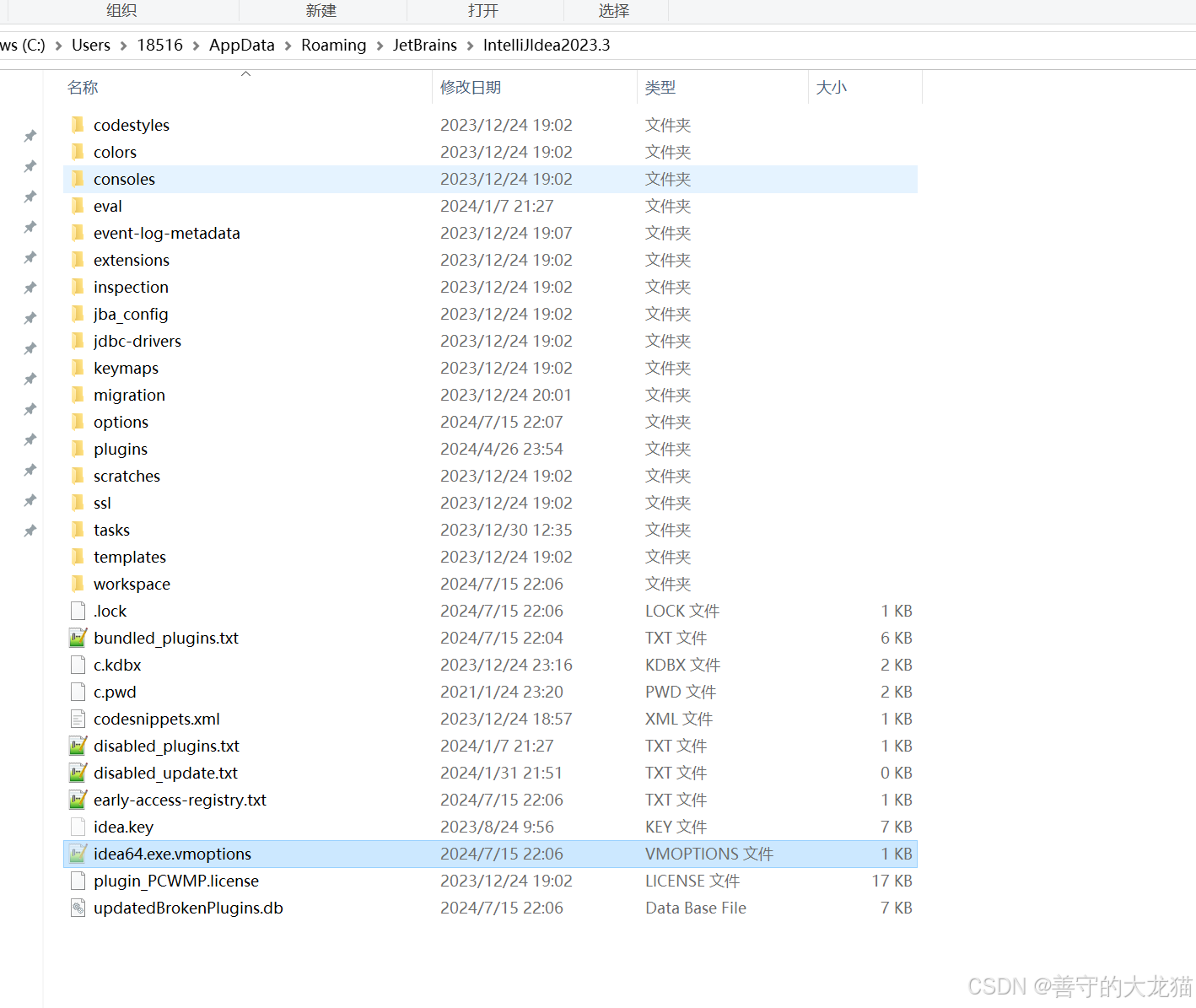Select the idea64.exe.vmoptions file name
This screenshot has height=1008, width=1196.
[173, 854]
